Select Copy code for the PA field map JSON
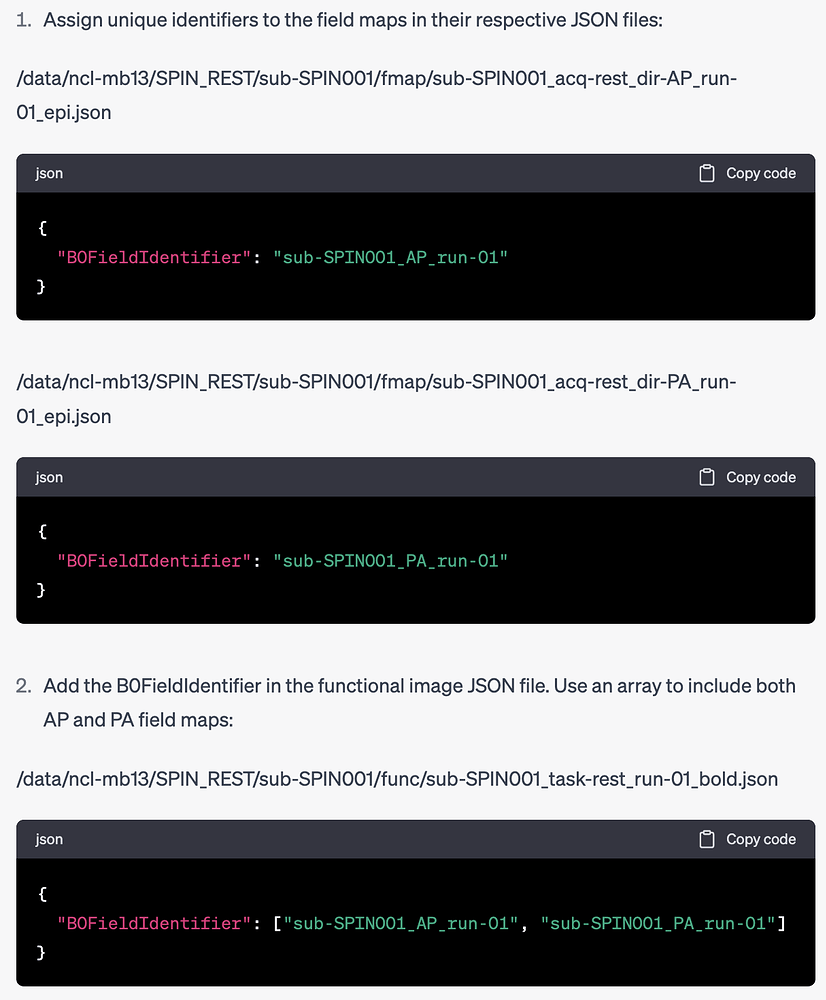 tap(759, 477)
